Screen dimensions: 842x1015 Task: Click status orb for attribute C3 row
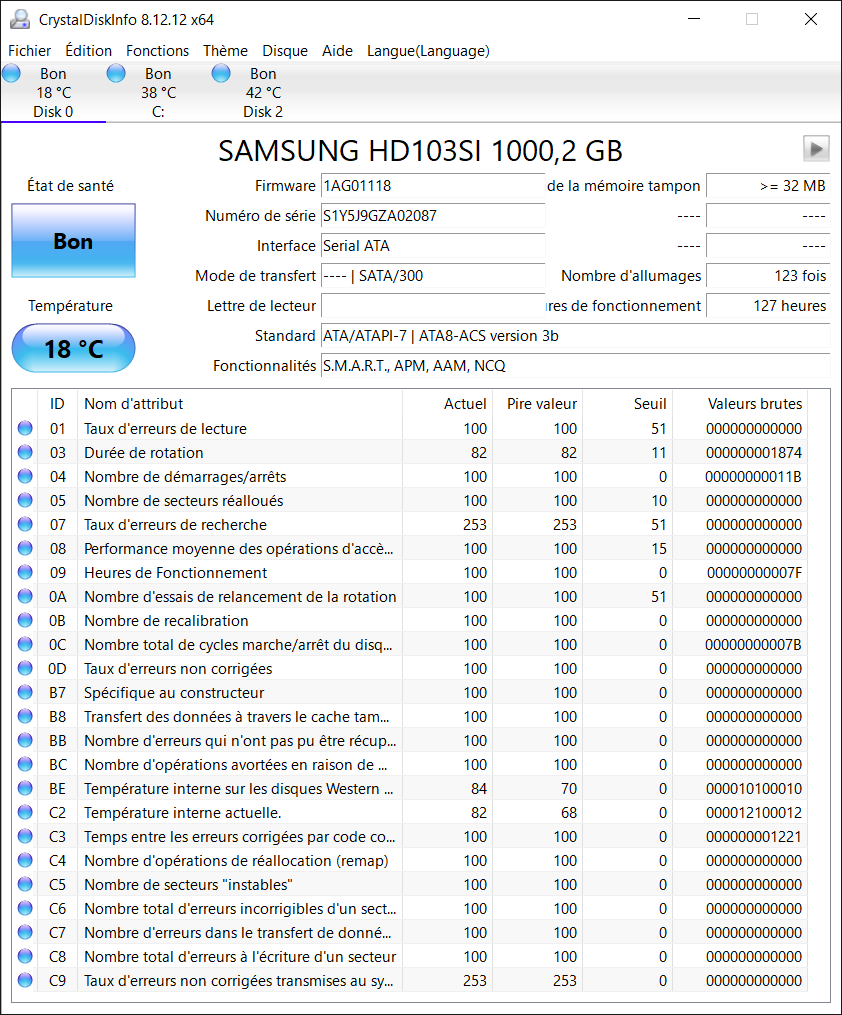(25, 836)
